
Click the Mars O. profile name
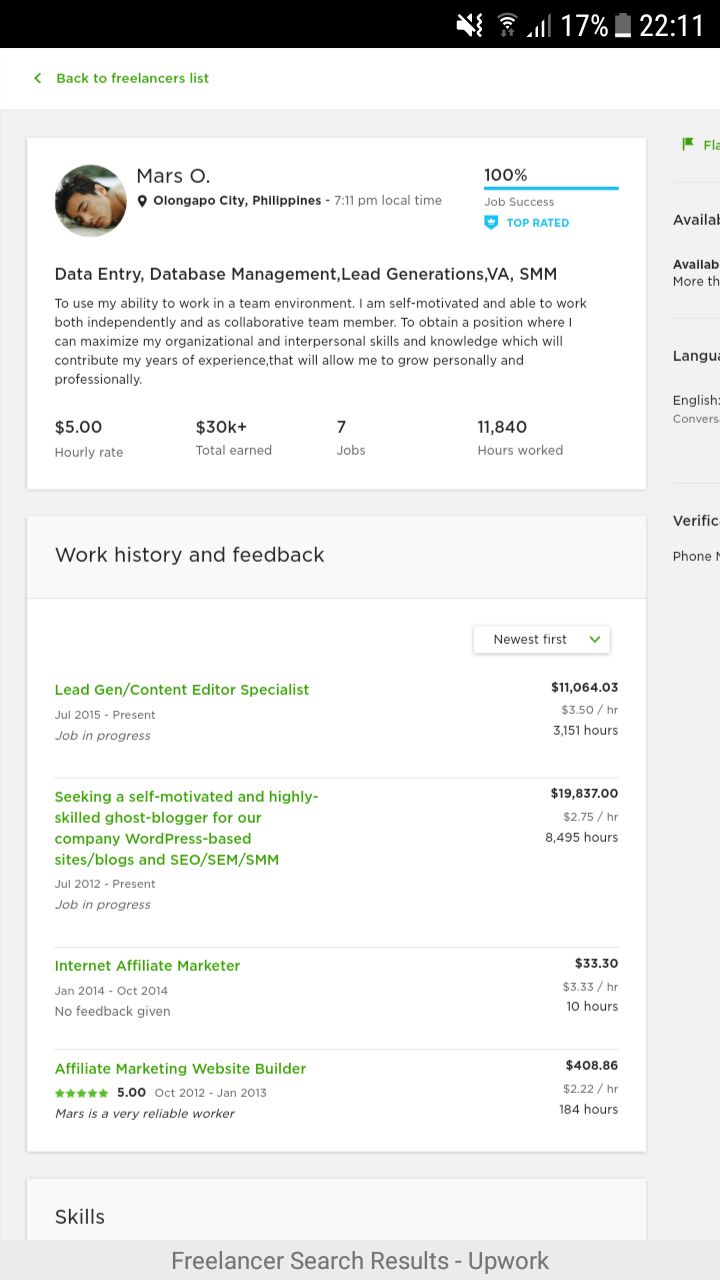tap(173, 176)
